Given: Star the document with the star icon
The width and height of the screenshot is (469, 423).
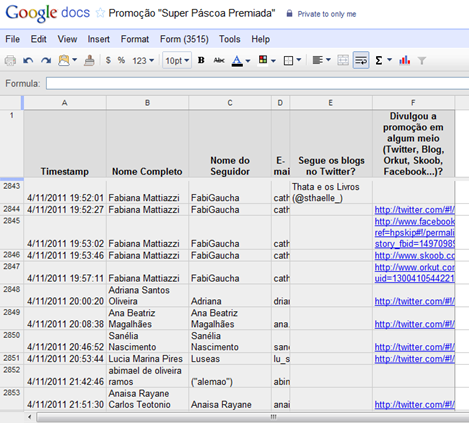Looking at the screenshot, I should (x=100, y=13).
